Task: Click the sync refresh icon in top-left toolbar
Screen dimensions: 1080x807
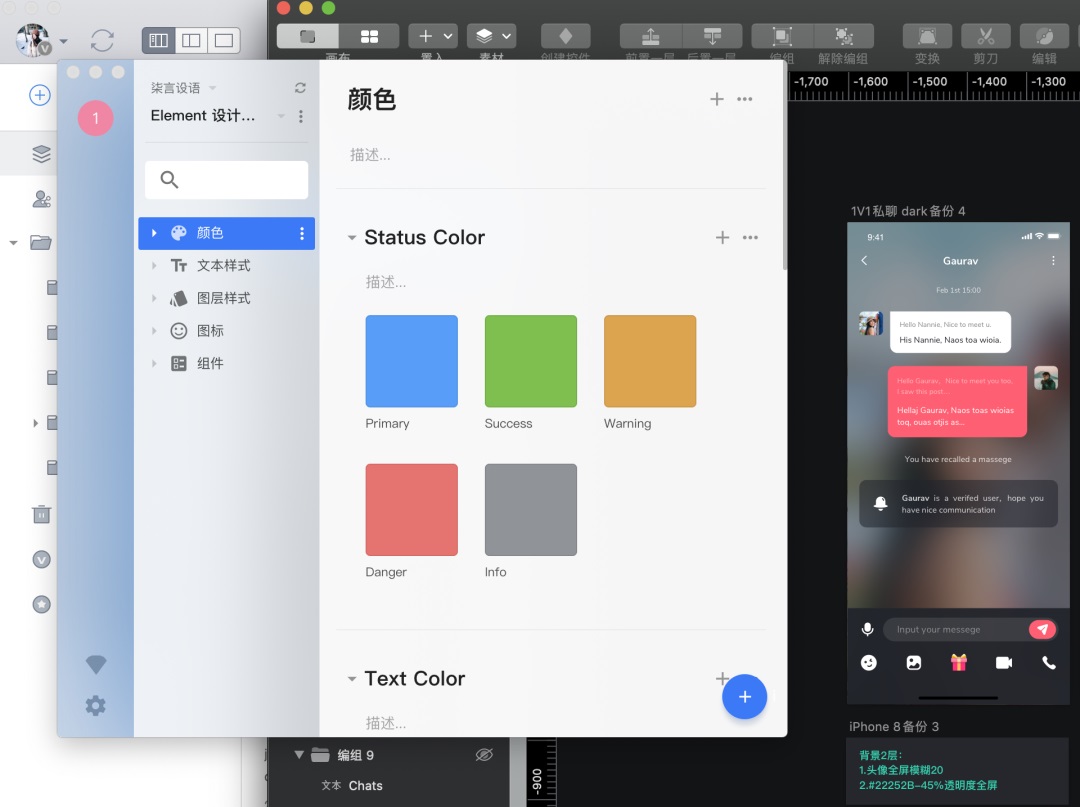Action: [x=102, y=41]
